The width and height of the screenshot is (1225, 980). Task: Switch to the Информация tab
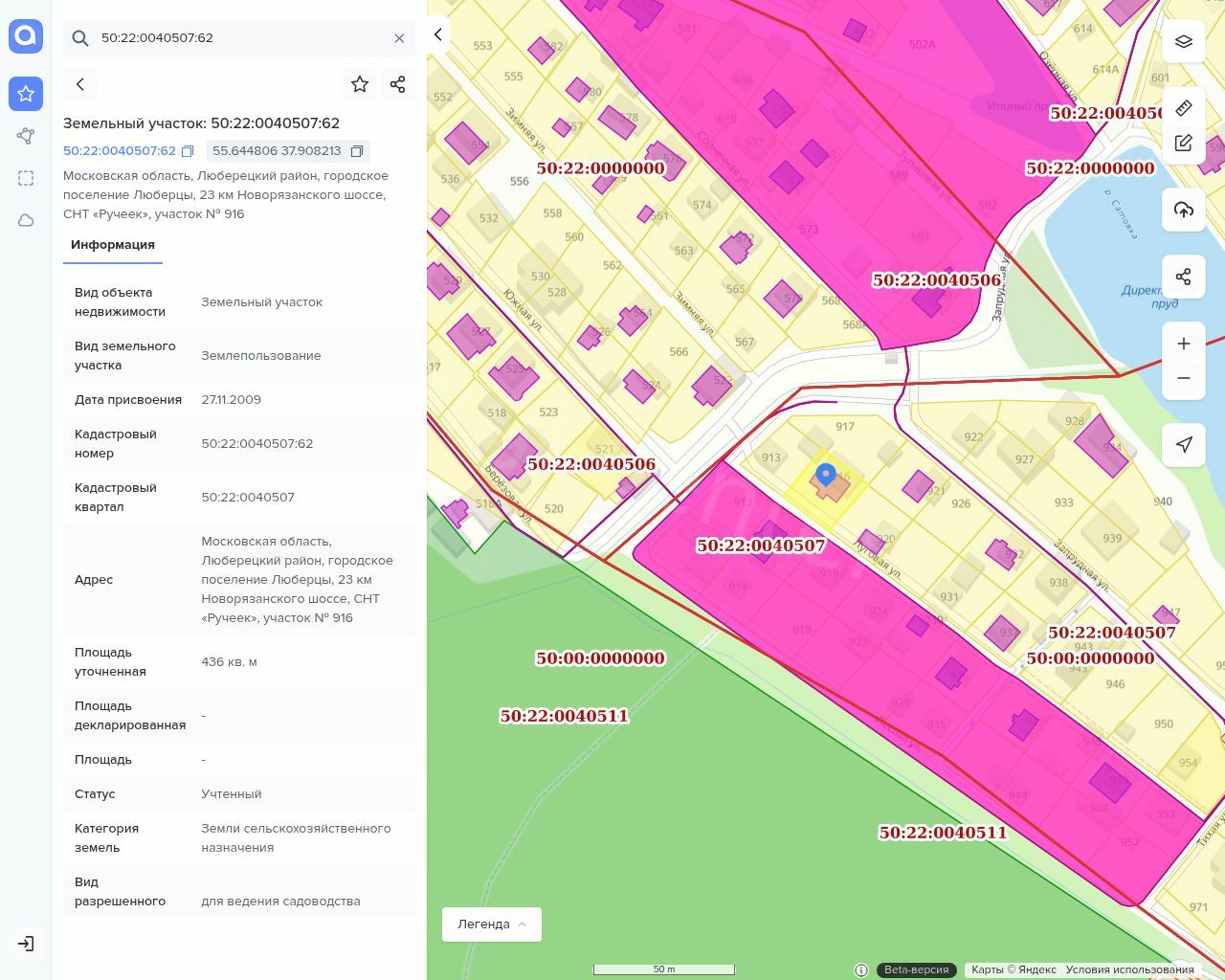(x=113, y=245)
